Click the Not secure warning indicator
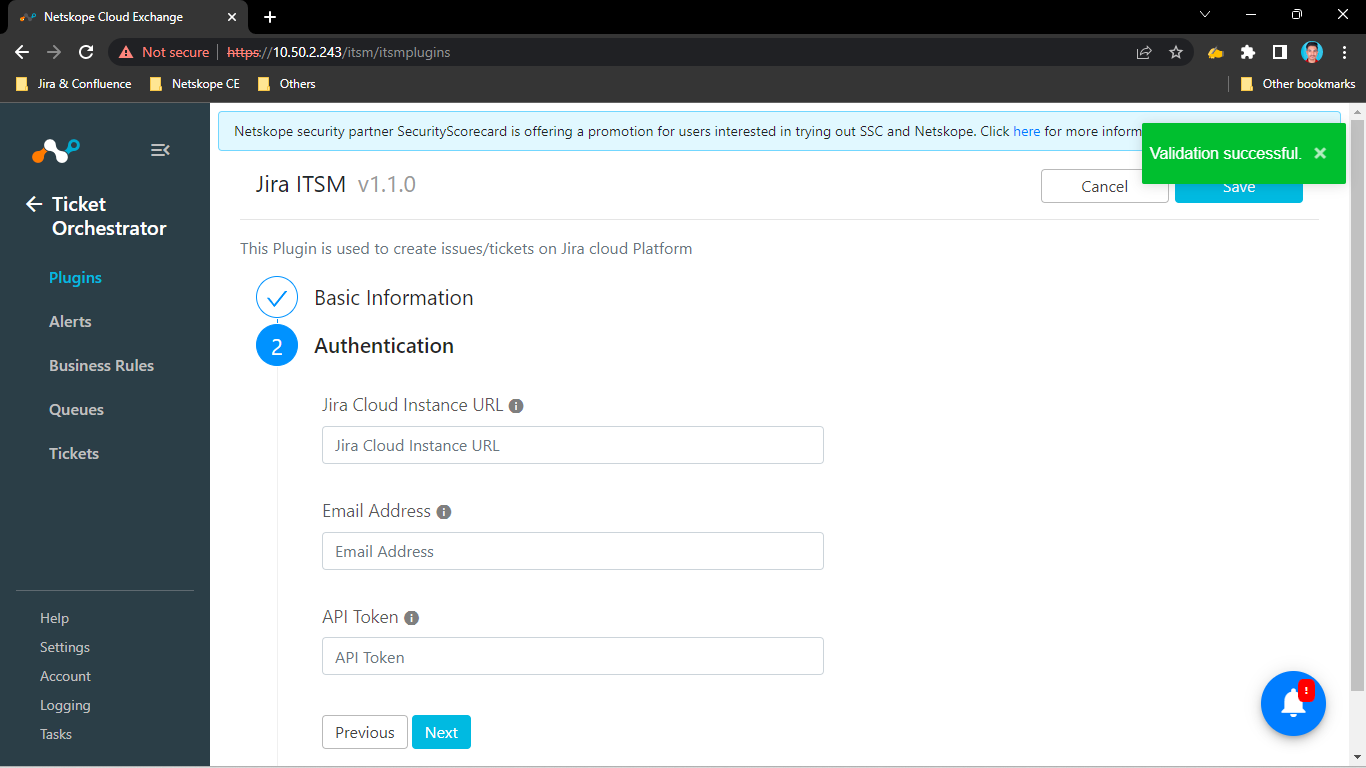This screenshot has height=768, width=1366. 164,52
